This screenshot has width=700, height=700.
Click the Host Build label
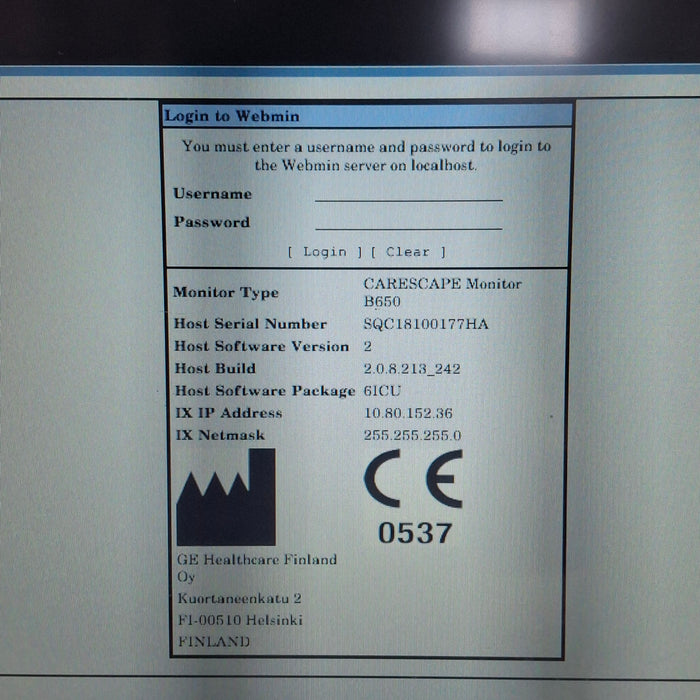(215, 368)
